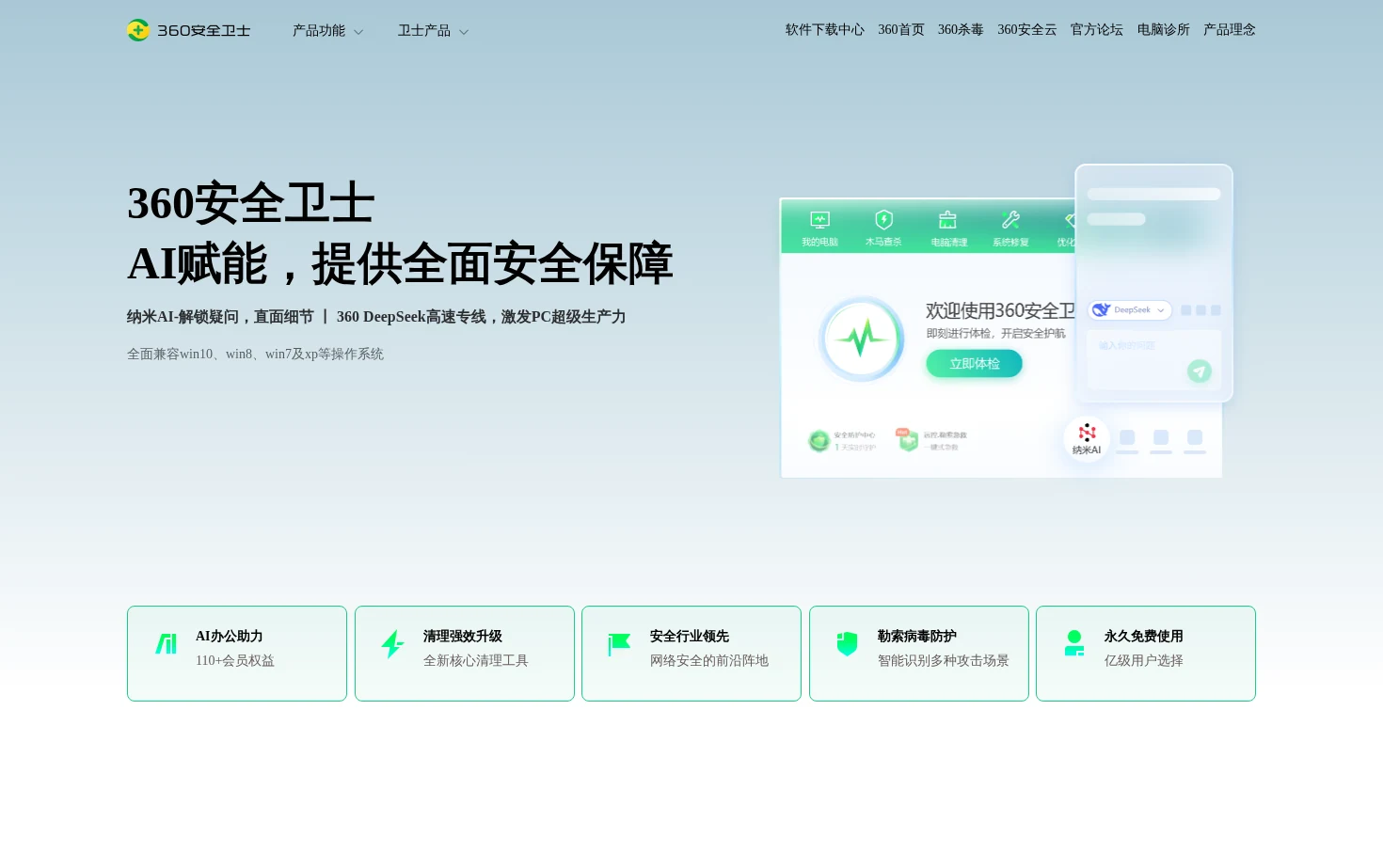Image resolution: width=1383 pixels, height=868 pixels.
Task: Click the 亿级用户选择 text
Action: pyautogui.click(x=1144, y=661)
